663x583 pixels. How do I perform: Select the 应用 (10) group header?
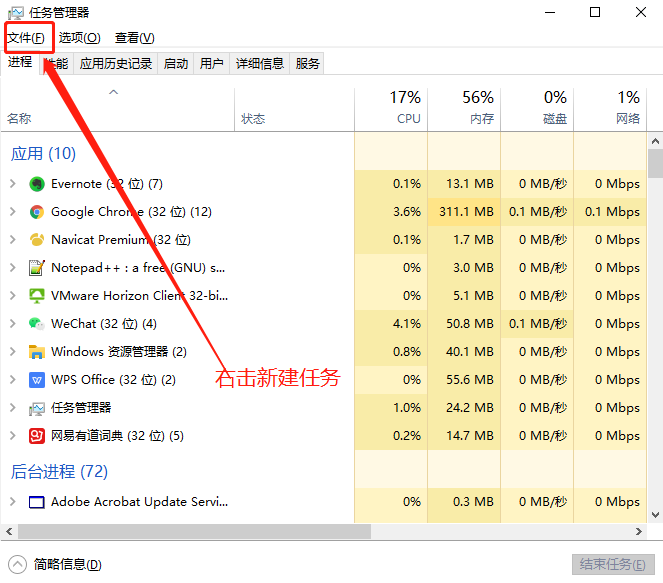click(x=43, y=153)
